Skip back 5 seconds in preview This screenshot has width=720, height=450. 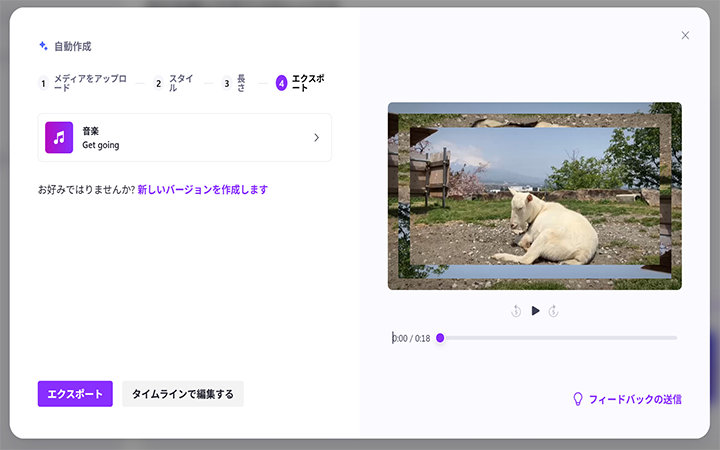(516, 311)
